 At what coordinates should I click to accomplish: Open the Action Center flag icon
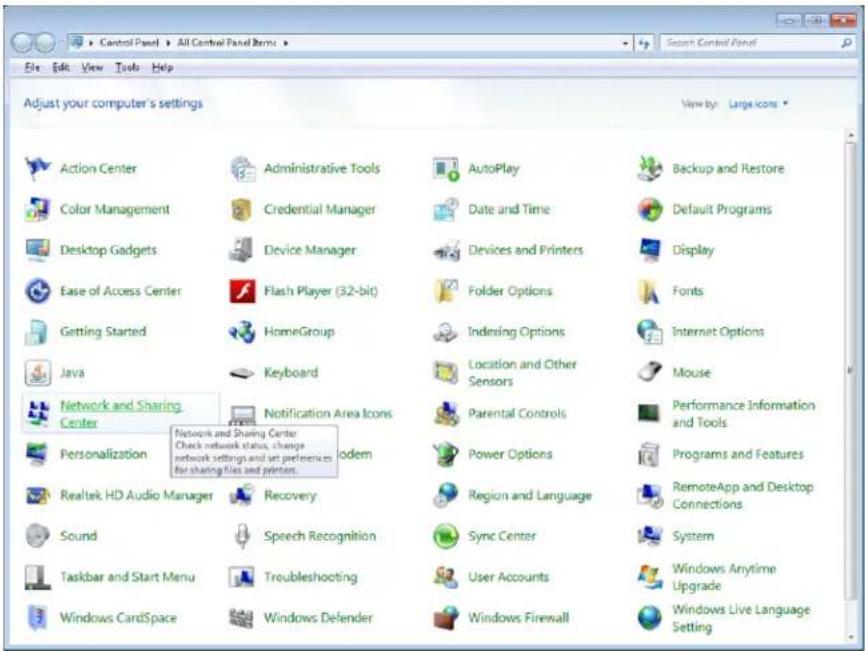(x=38, y=168)
